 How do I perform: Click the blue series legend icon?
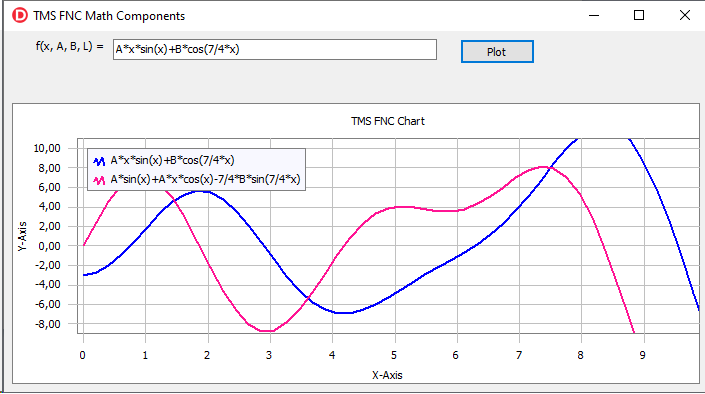[x=99, y=161]
